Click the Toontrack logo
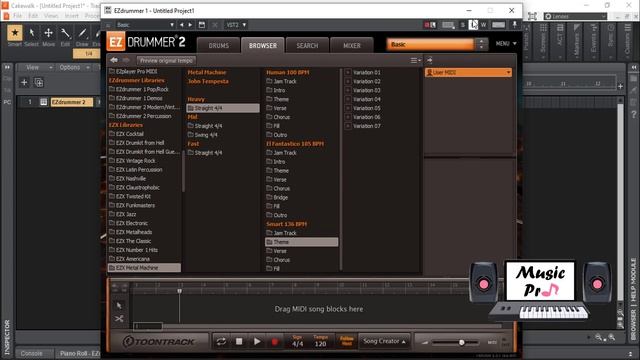 [159, 342]
